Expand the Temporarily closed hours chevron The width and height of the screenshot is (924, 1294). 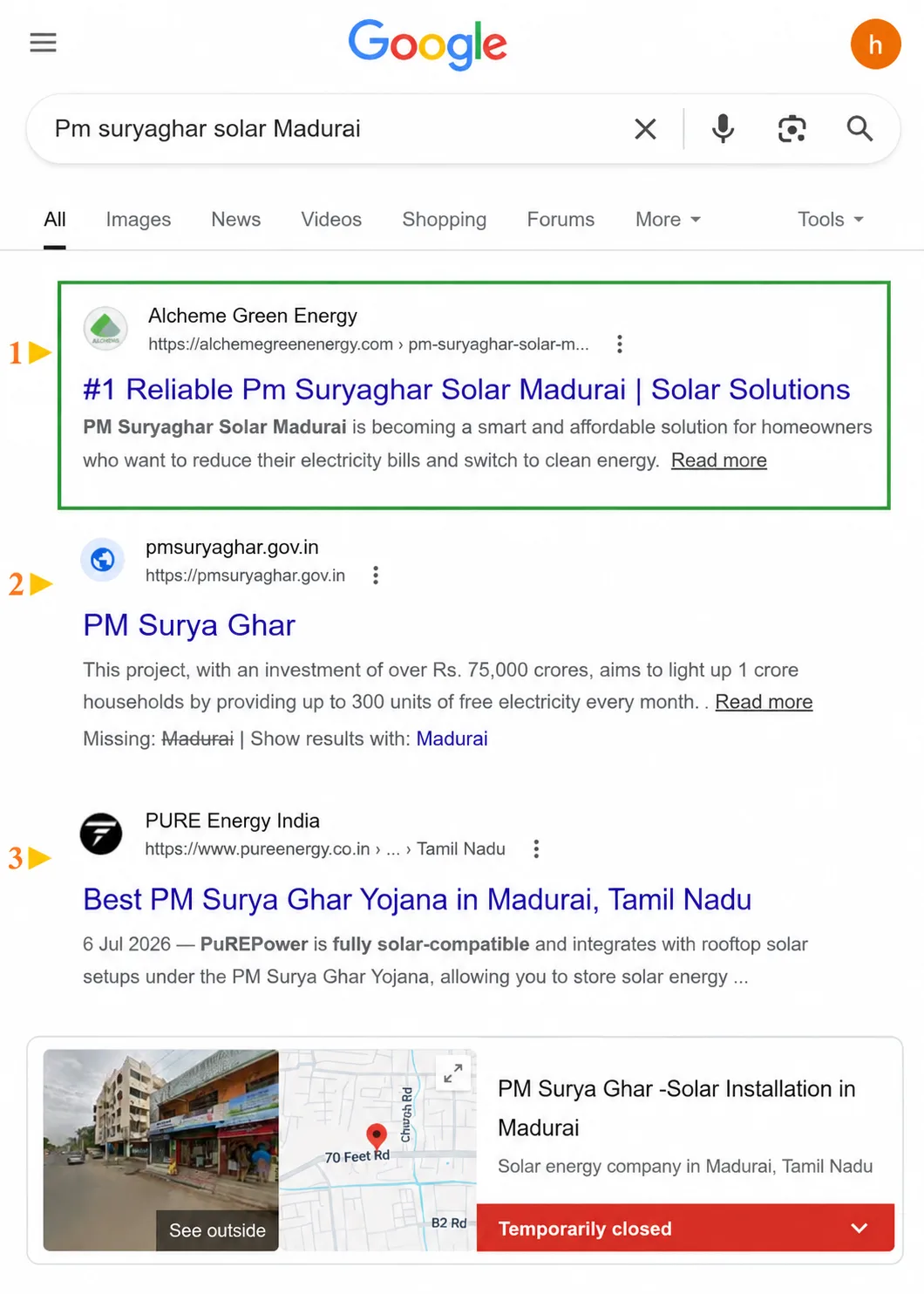pyautogui.click(x=859, y=1228)
